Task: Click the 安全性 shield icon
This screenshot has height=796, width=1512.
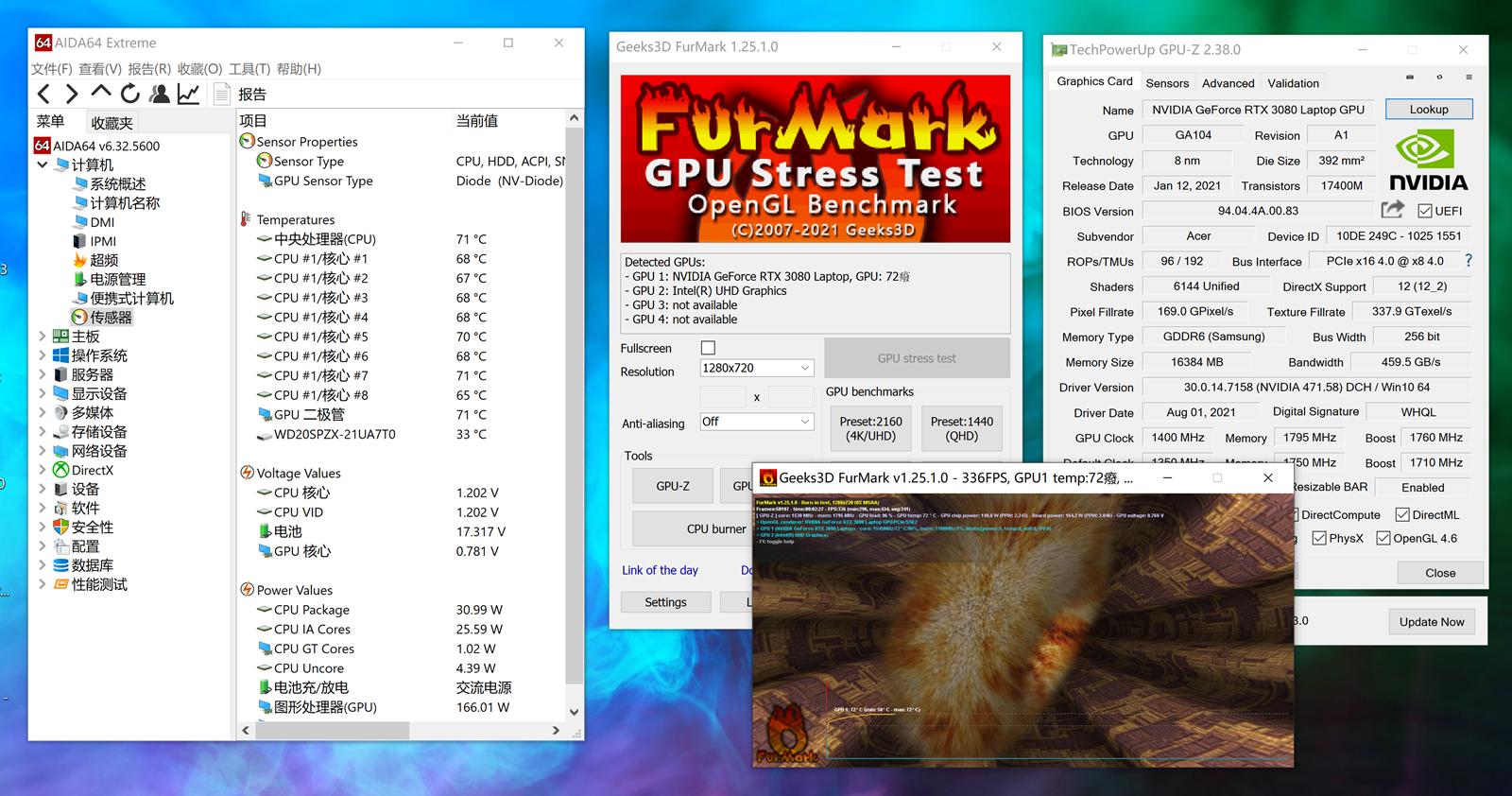Action: [x=60, y=527]
